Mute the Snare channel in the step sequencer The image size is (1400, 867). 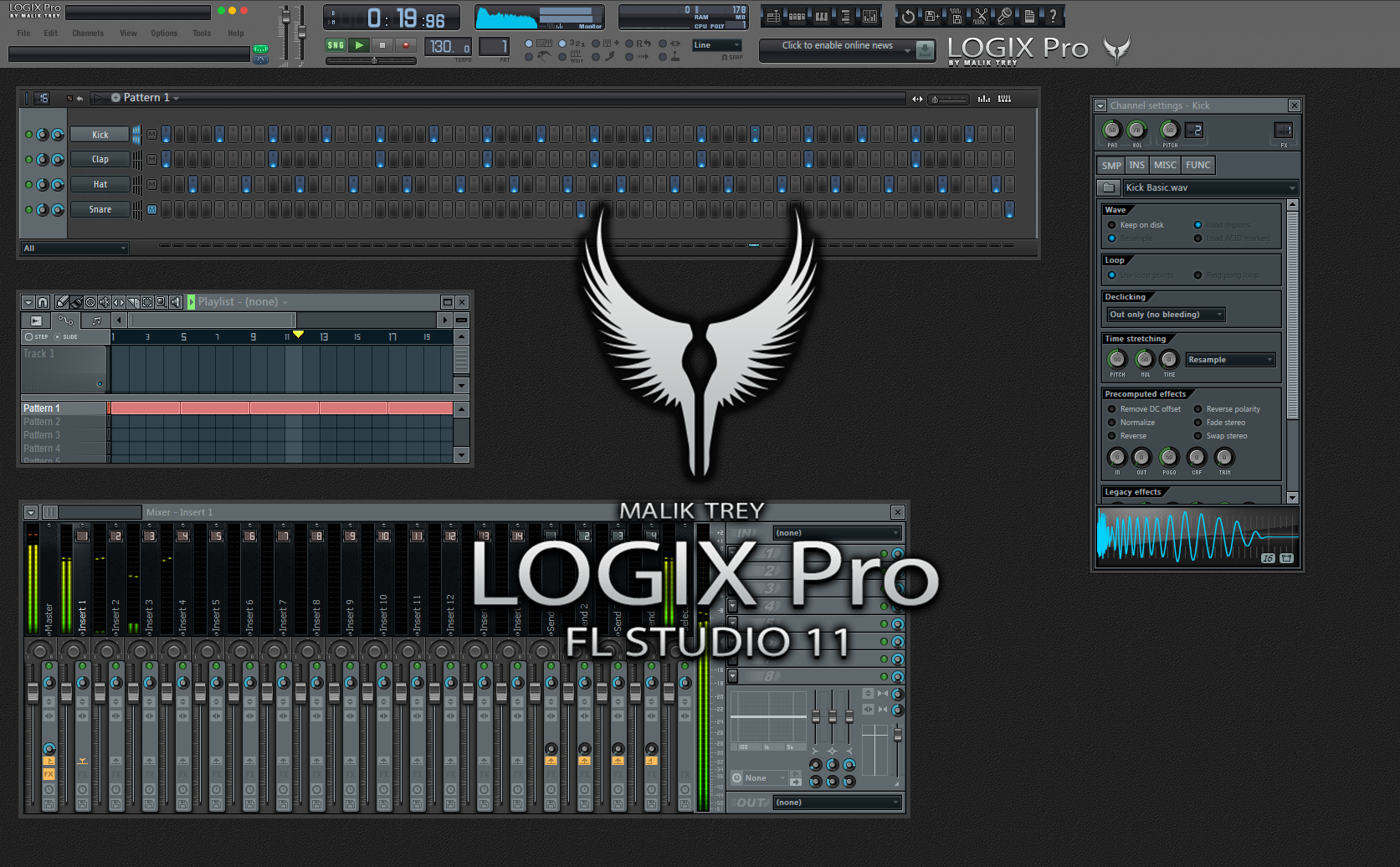(x=151, y=209)
